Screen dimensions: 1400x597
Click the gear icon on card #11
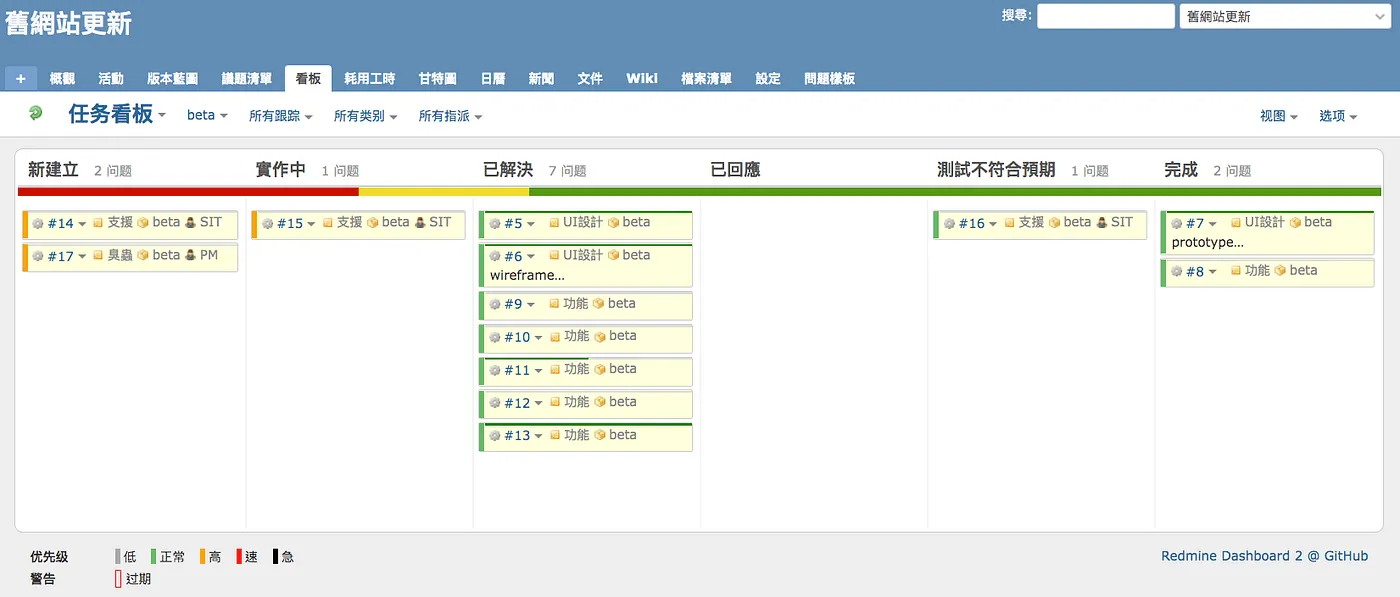point(495,370)
